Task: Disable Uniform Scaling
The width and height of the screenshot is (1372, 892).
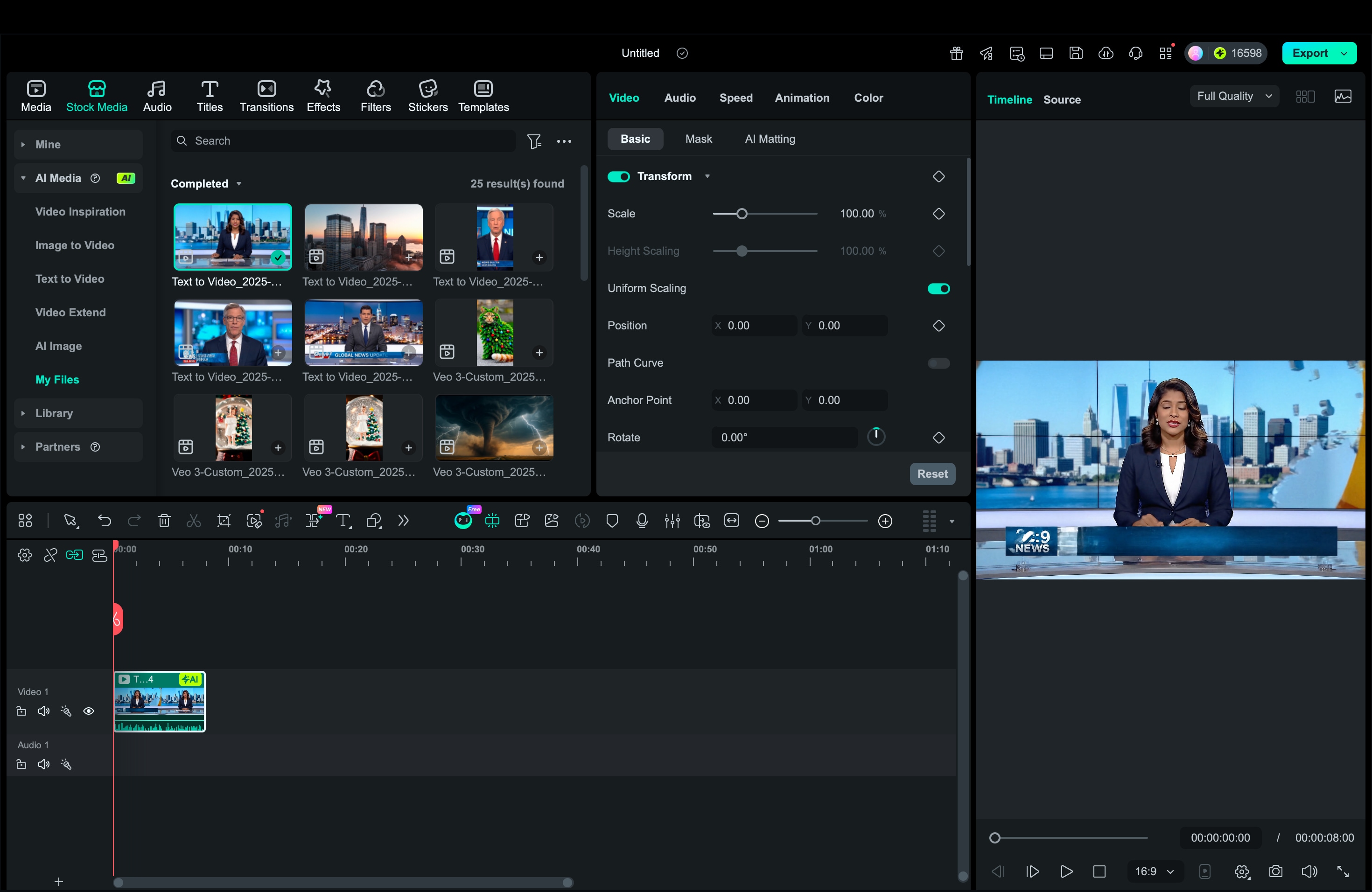Action: point(938,288)
